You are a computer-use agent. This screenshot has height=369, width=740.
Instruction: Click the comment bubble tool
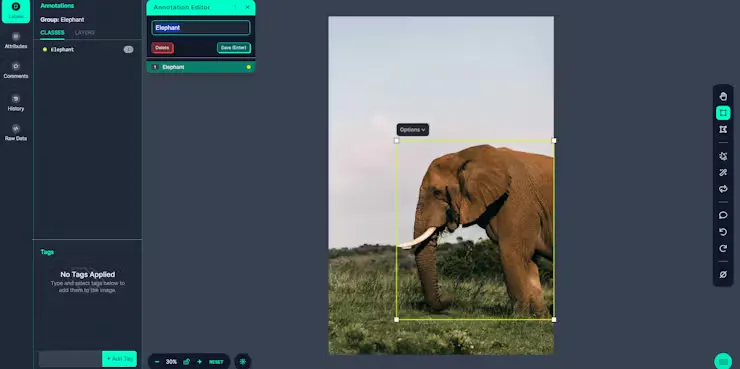723,215
